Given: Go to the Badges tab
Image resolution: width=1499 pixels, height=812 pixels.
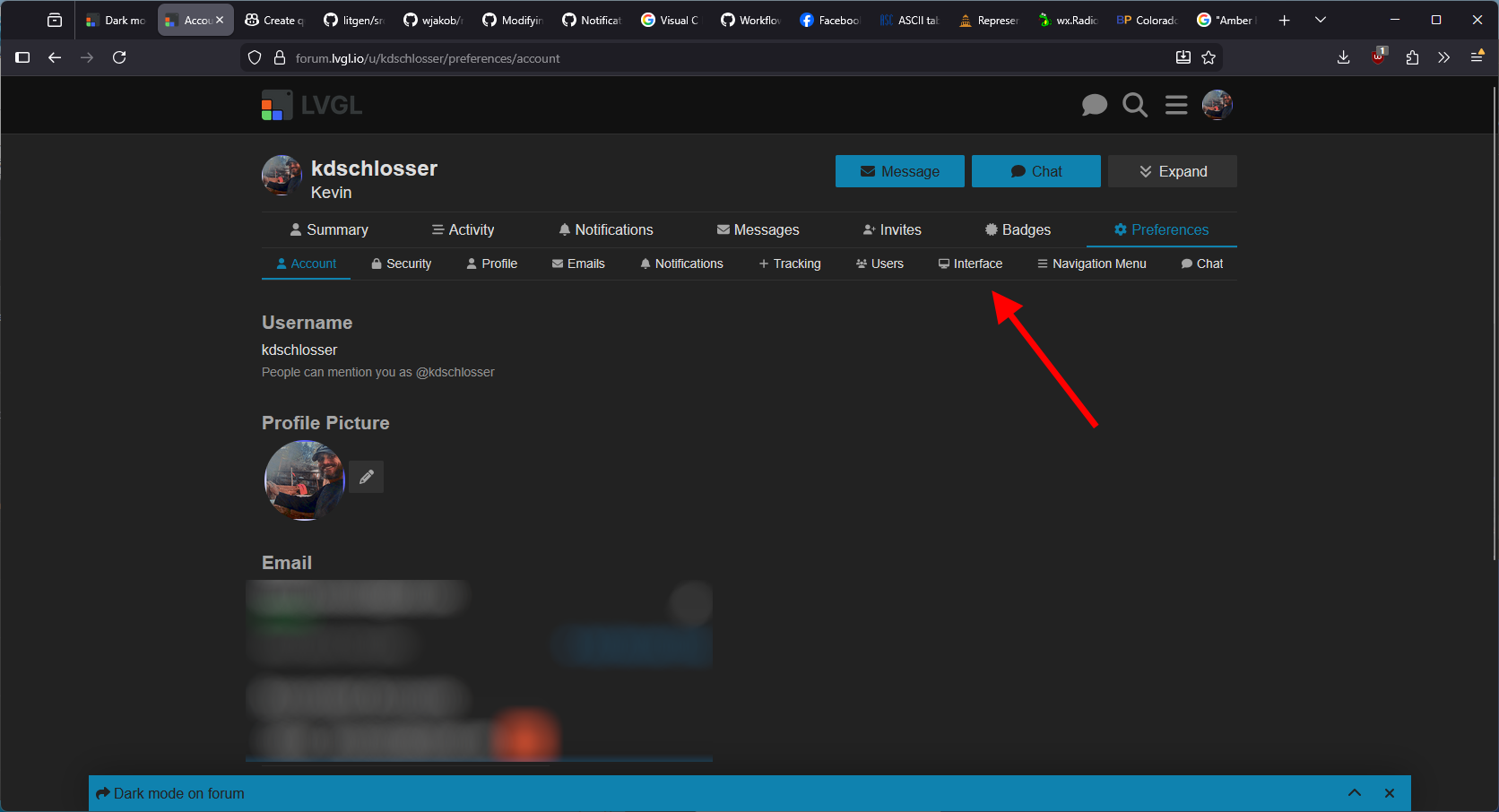Looking at the screenshot, I should [1018, 229].
